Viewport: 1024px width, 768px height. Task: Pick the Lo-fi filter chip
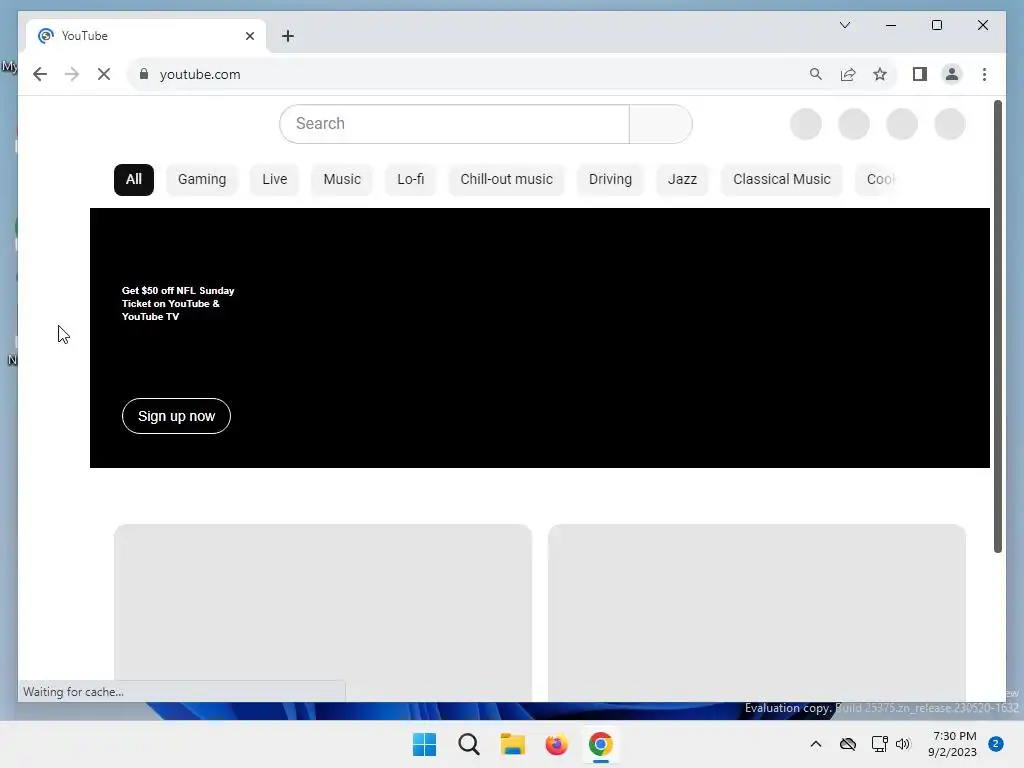pos(411,180)
